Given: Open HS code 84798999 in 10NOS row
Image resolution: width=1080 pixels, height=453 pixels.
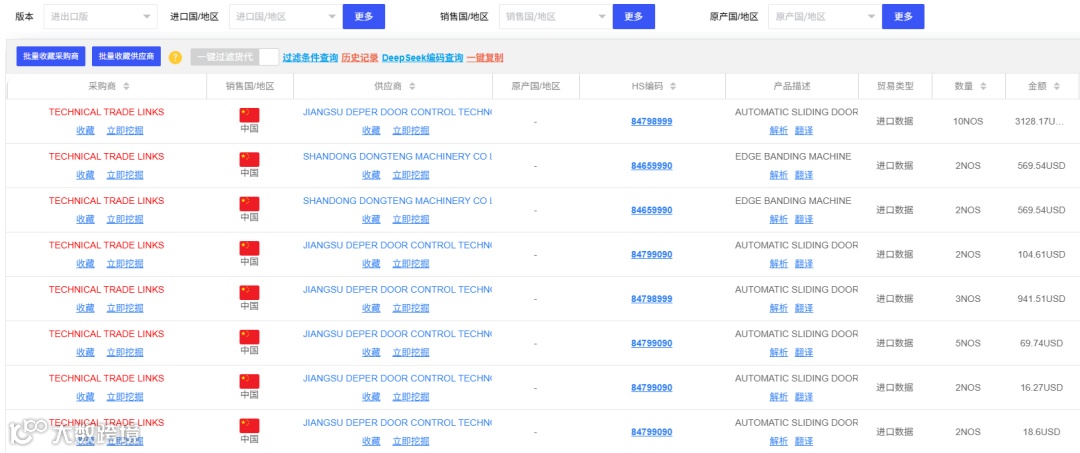Looking at the screenshot, I should (652, 121).
